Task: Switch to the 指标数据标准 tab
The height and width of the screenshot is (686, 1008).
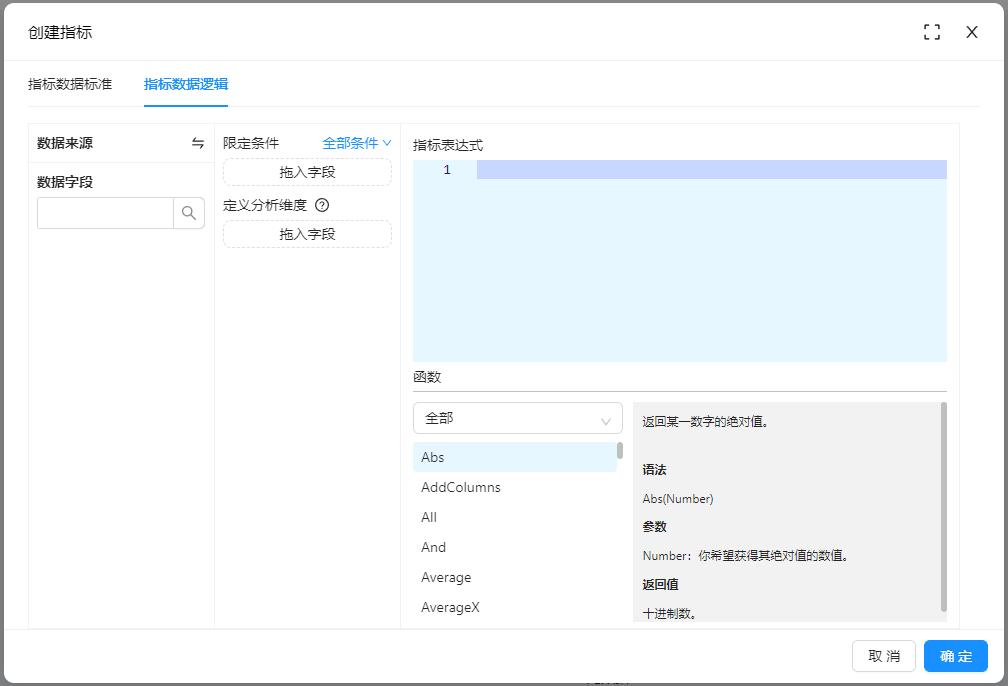Action: [70, 84]
